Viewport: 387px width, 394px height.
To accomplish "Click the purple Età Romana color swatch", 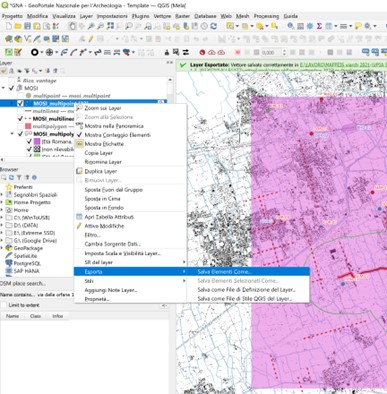I will pos(37,142).
